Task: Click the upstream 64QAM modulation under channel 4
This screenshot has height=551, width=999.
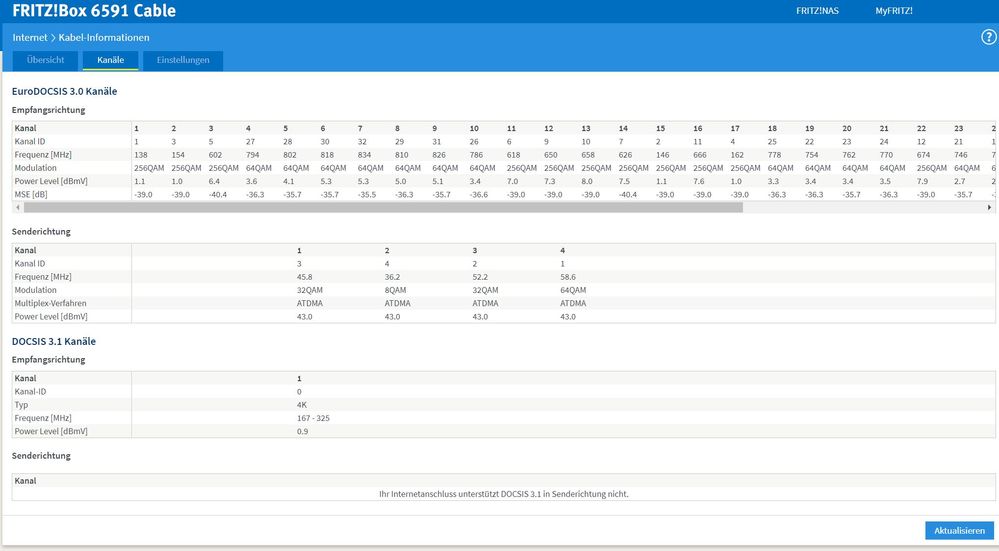Action: (573, 290)
